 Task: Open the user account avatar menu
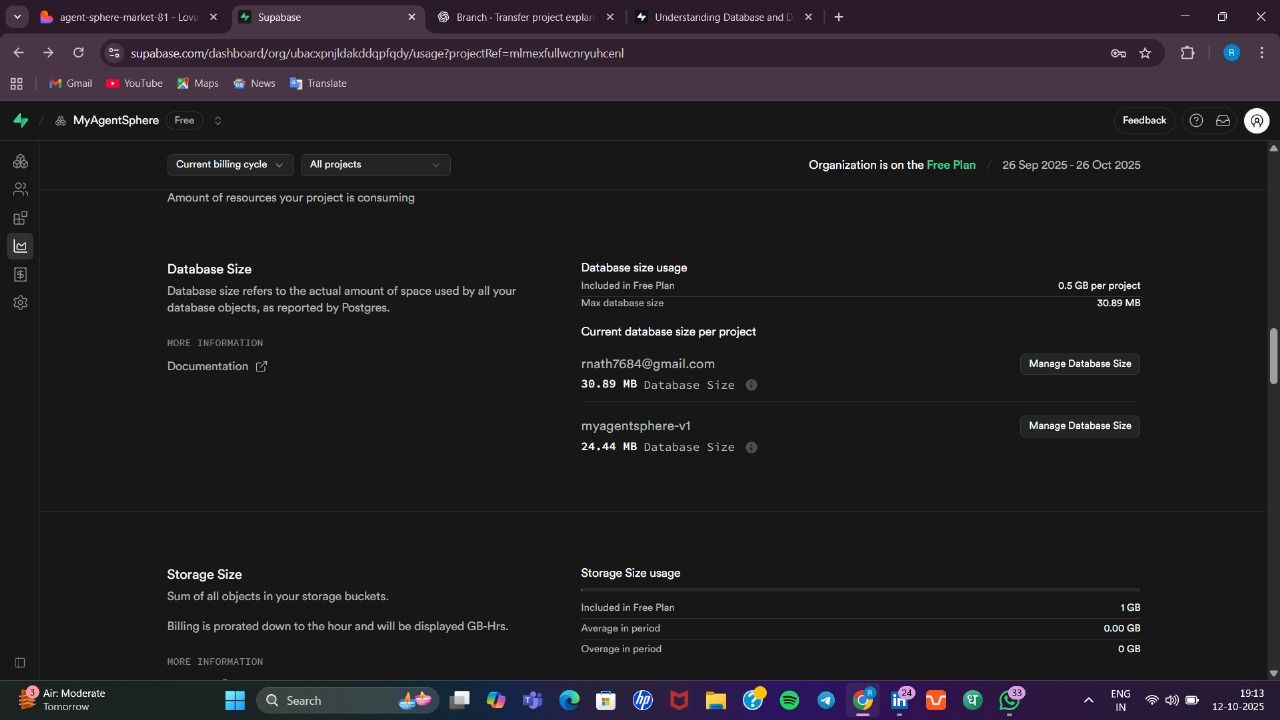click(1257, 120)
